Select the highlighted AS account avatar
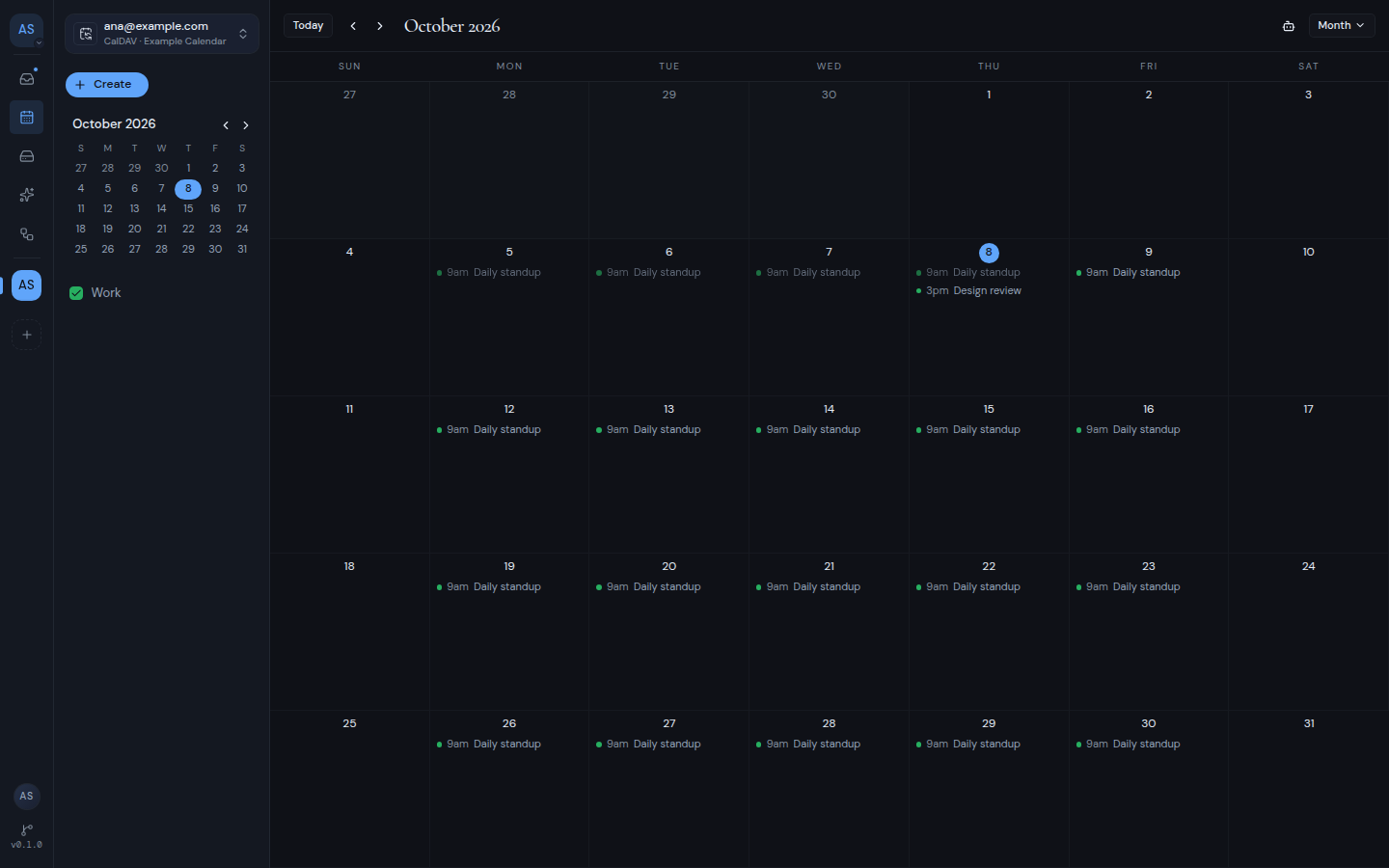Screen dimensions: 1389x868 27,285
